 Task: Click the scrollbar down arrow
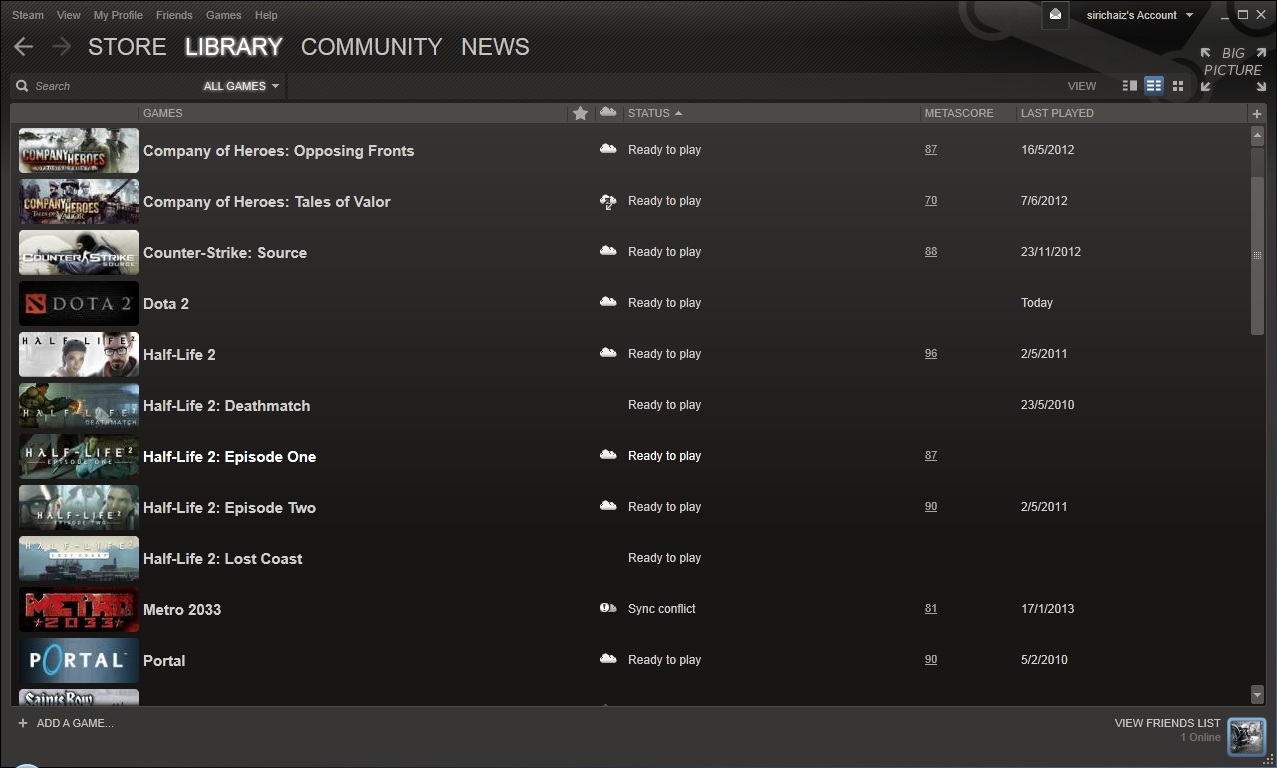[x=1257, y=694]
